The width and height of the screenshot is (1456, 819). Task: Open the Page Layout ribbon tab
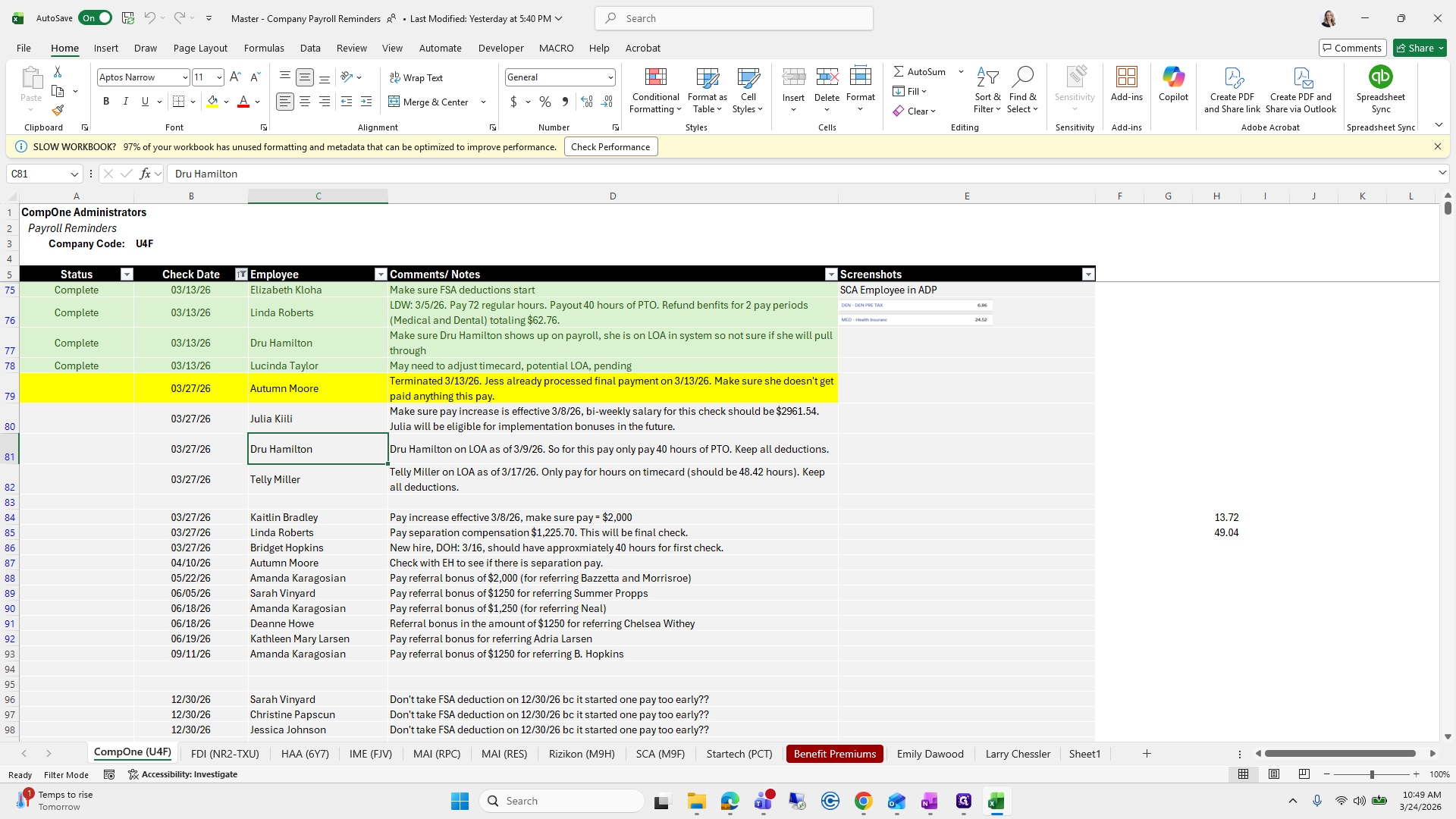(x=200, y=48)
